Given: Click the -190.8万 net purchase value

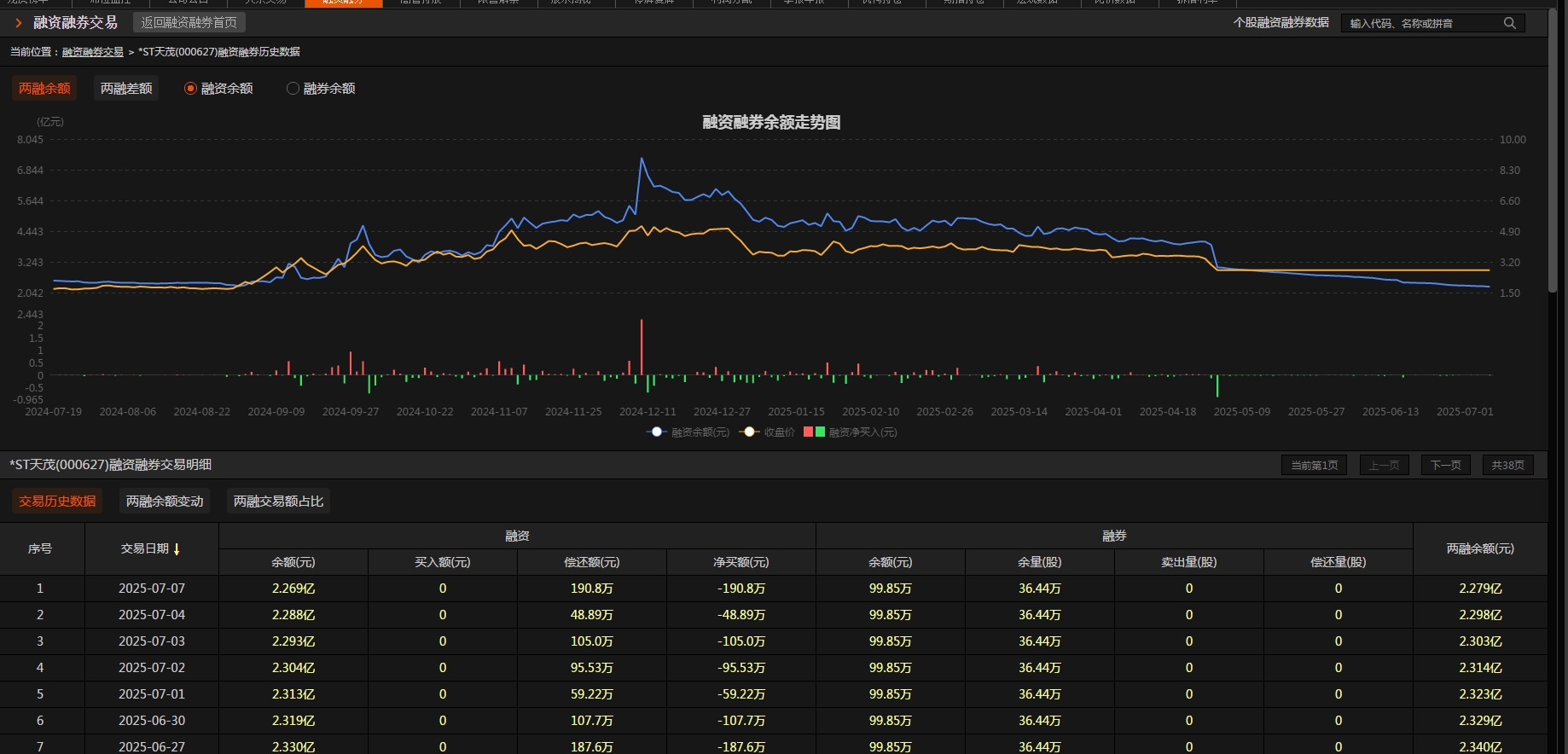Looking at the screenshot, I should tap(741, 589).
